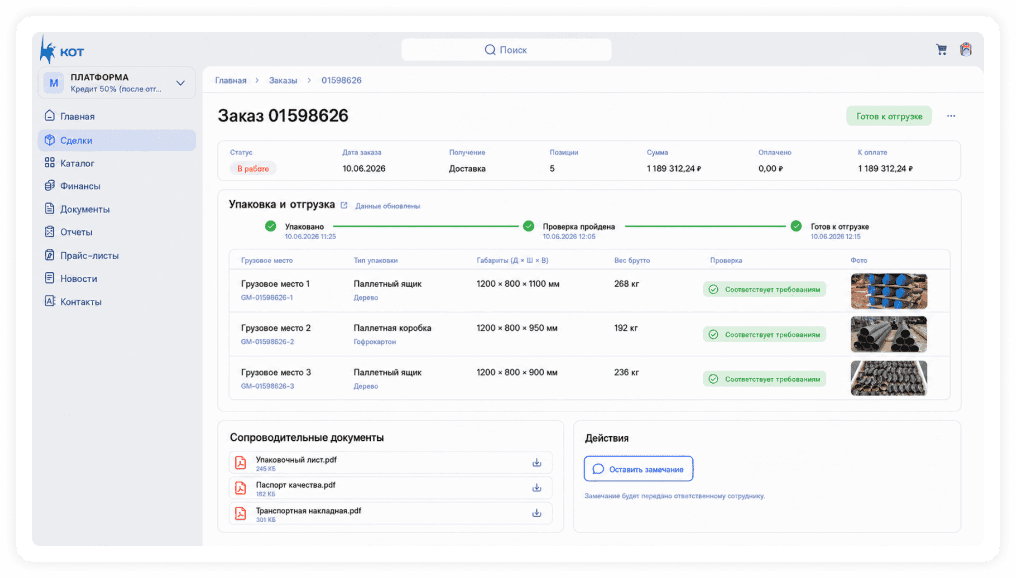
Task: Click the Доставка receipt value
Action: pos(467,168)
